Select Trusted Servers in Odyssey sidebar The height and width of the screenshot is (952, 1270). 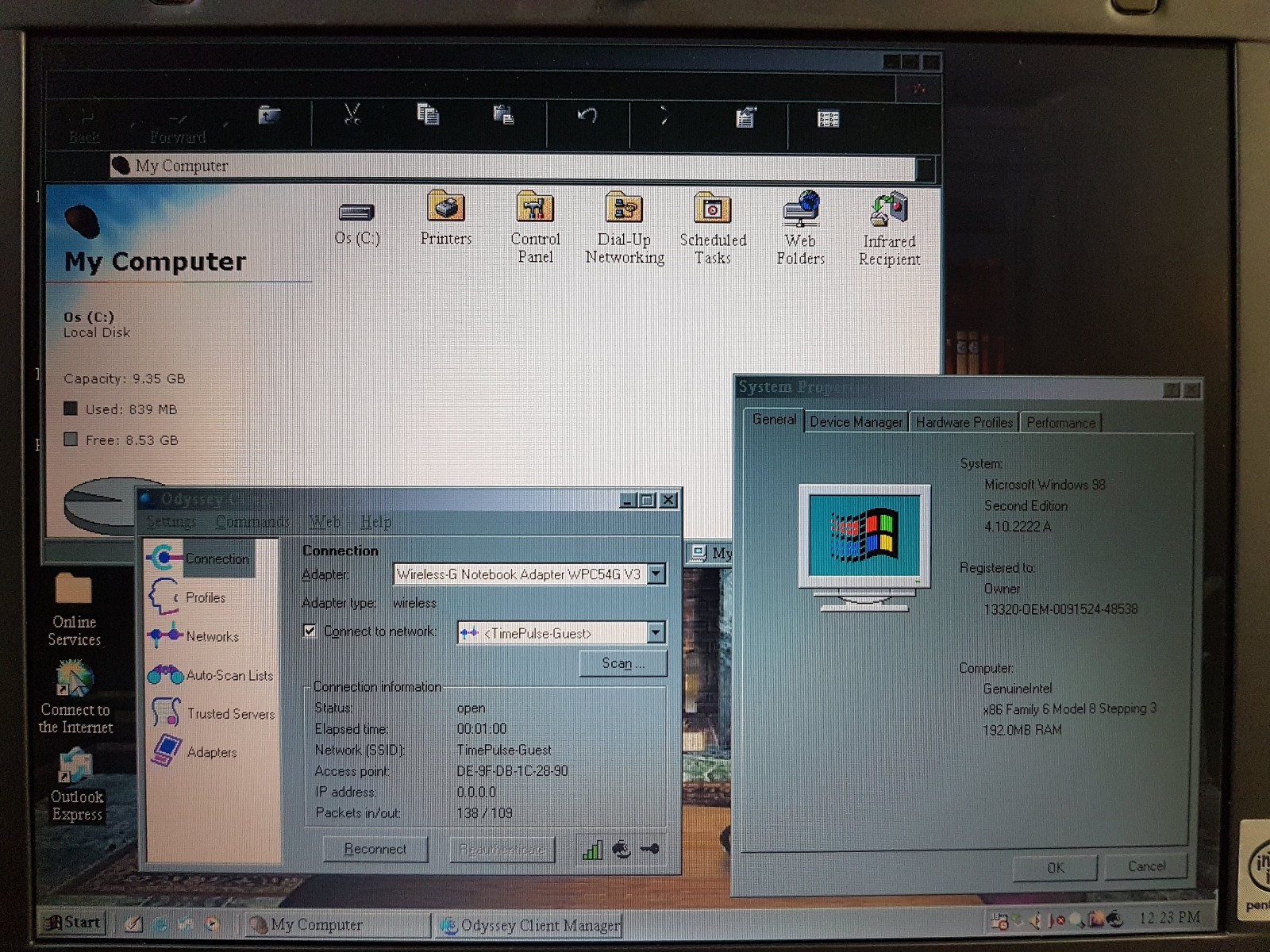pyautogui.click(x=212, y=713)
